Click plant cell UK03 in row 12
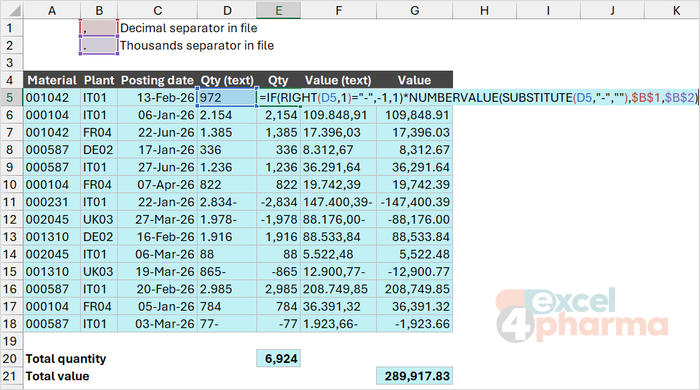Viewport: 700px width, 390px height. click(x=99, y=219)
